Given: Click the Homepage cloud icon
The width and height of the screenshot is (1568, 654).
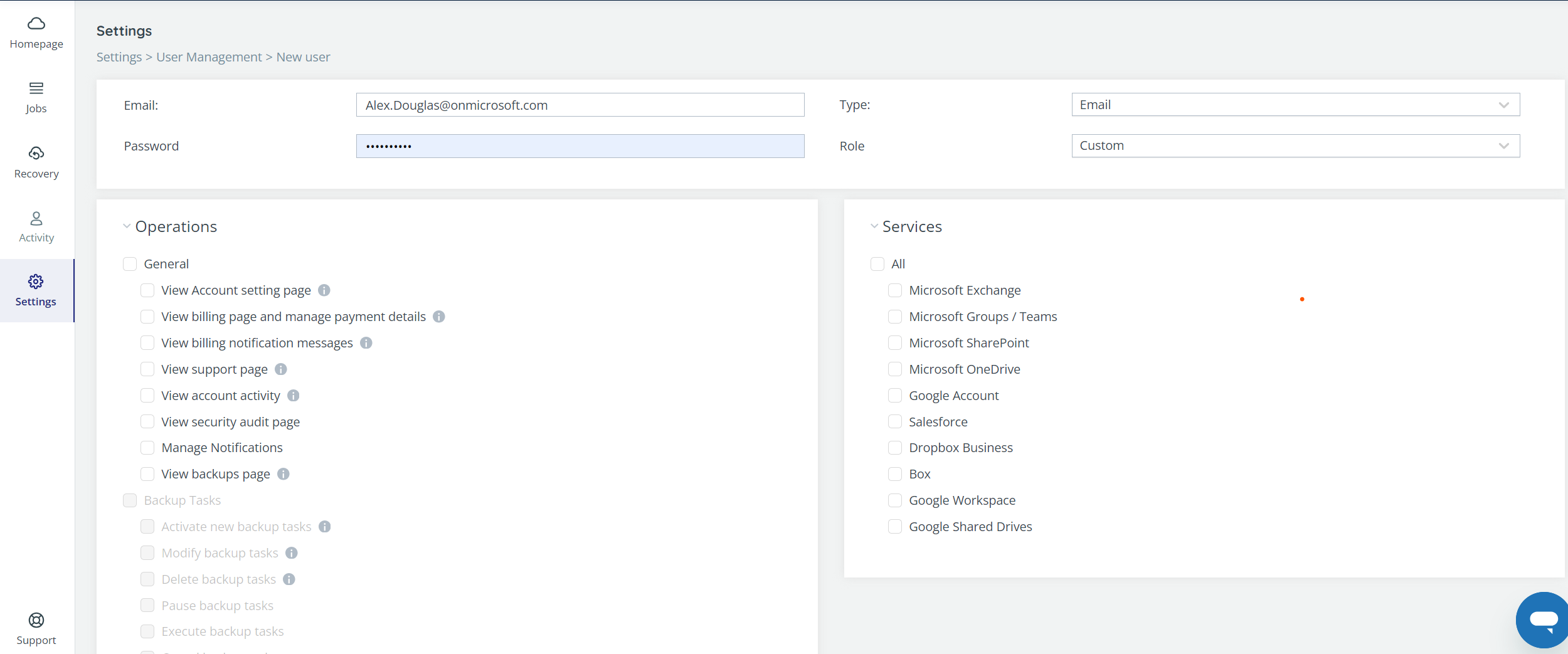Looking at the screenshot, I should (36, 24).
